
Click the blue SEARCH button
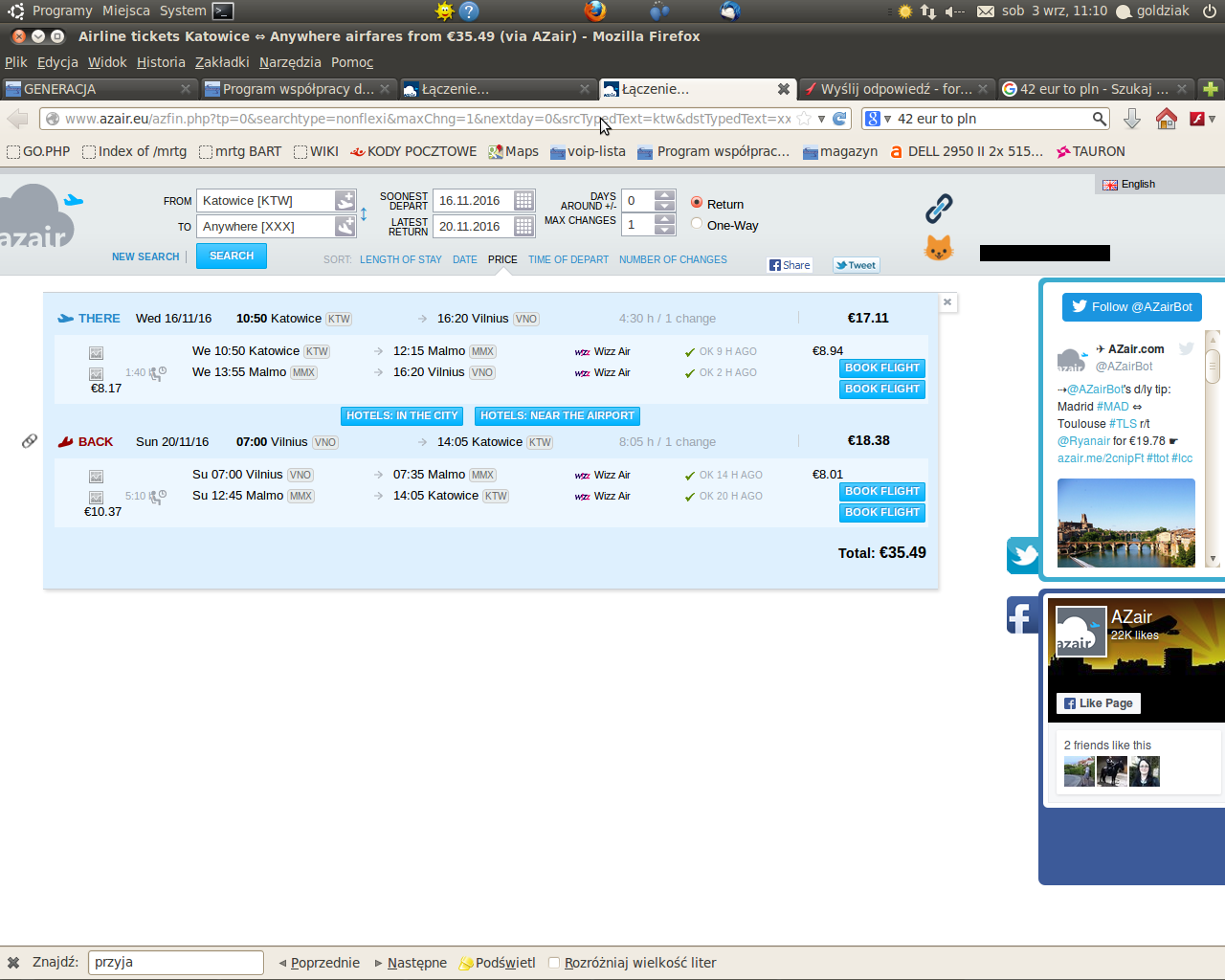(232, 256)
